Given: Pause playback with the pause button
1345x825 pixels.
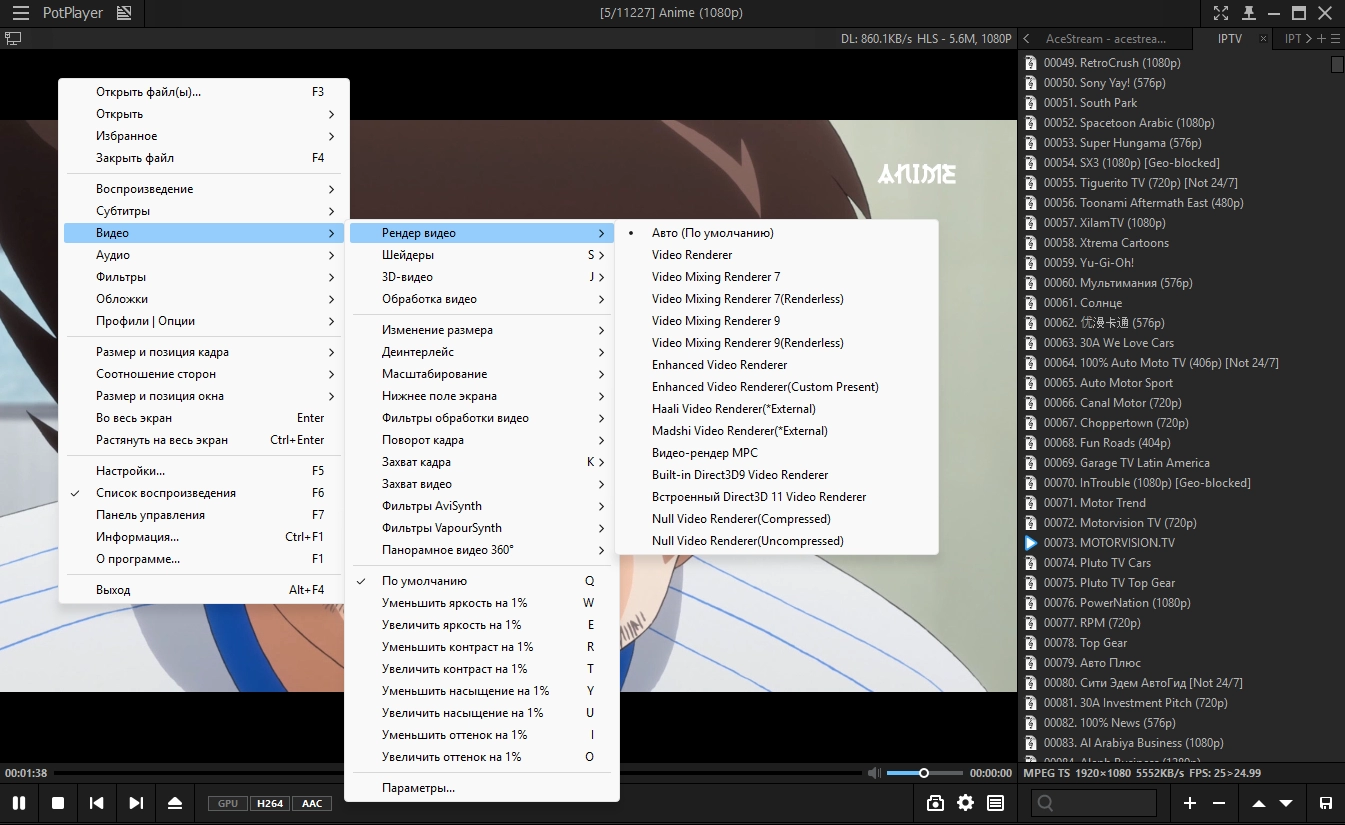Looking at the screenshot, I should (19, 803).
